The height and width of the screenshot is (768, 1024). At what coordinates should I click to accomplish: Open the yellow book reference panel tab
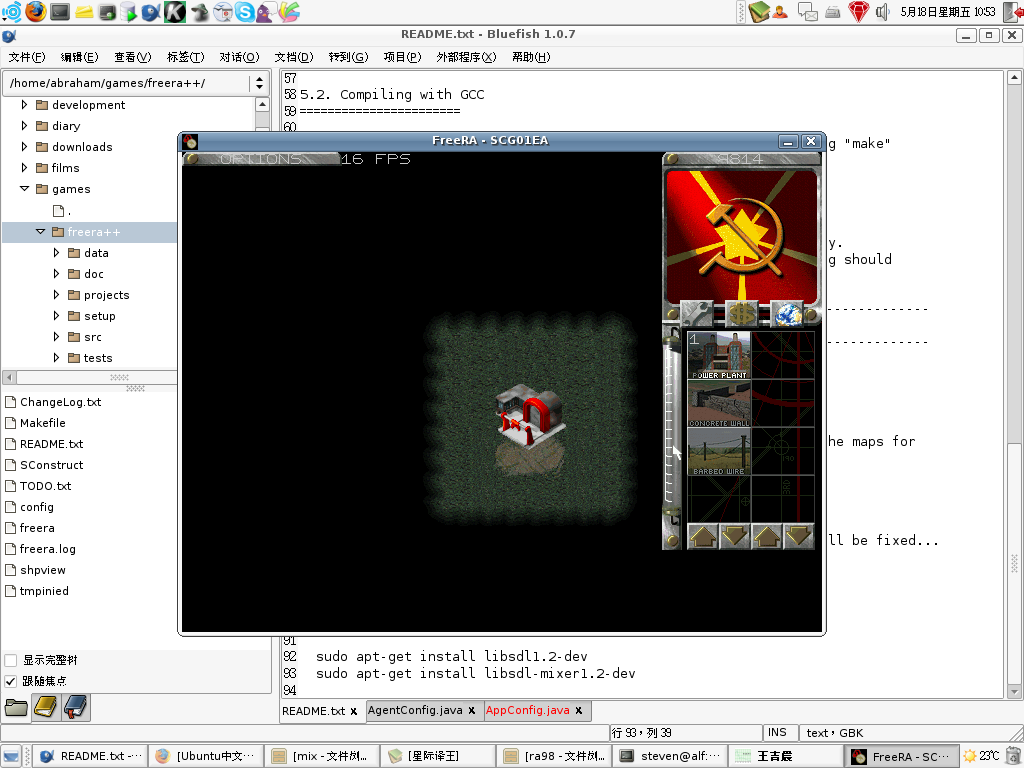pos(46,707)
